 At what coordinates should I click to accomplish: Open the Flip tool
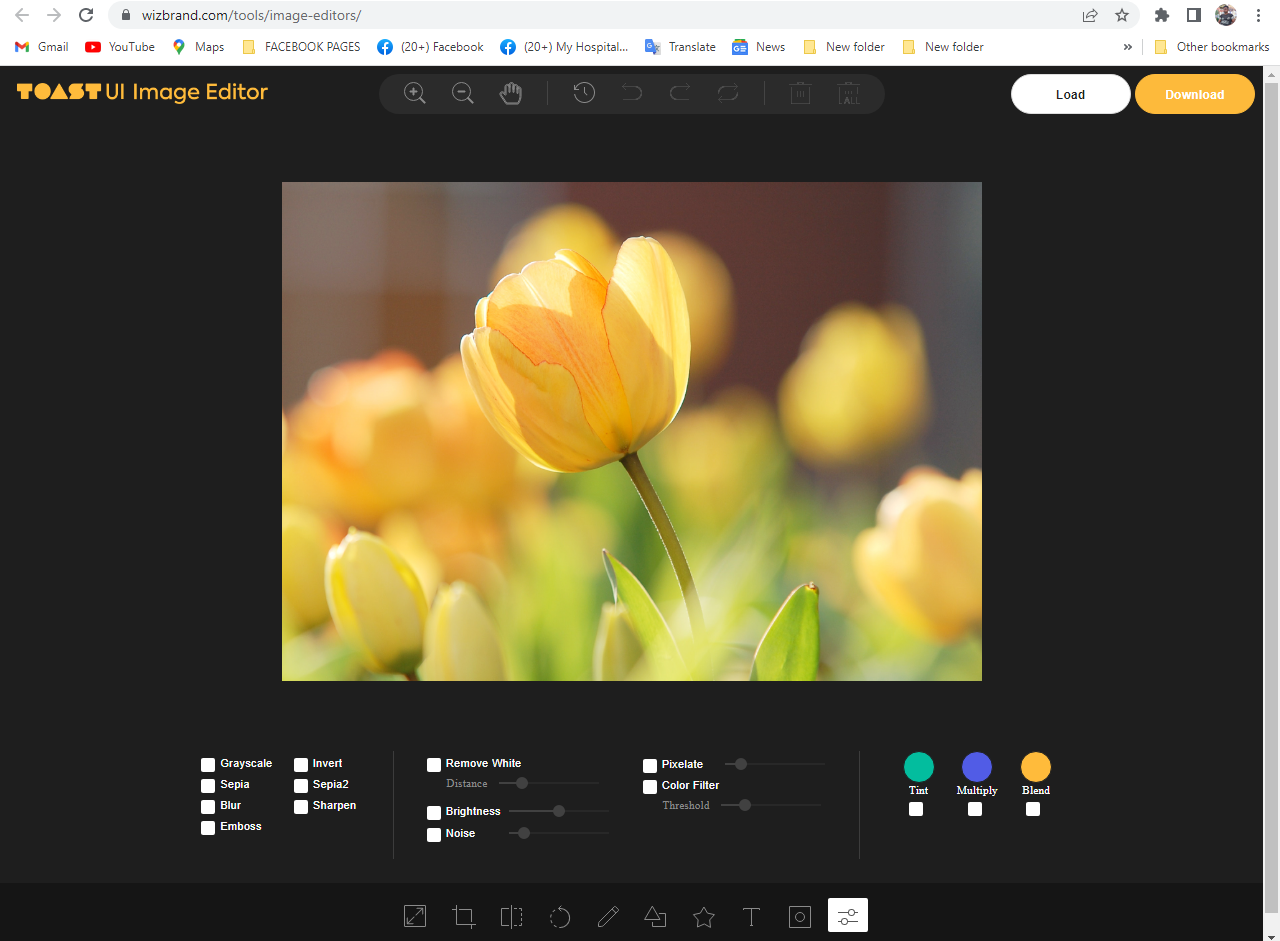point(511,915)
